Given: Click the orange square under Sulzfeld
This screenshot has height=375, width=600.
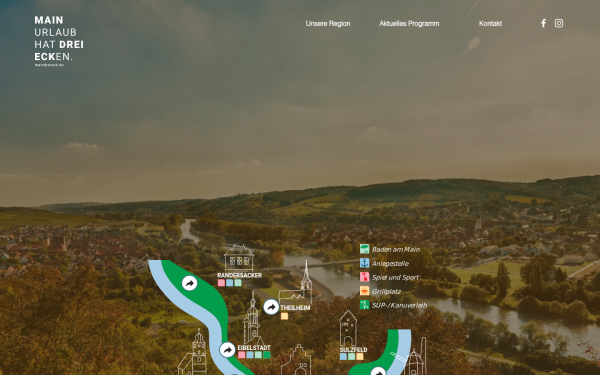Looking at the screenshot, I should [x=360, y=357].
